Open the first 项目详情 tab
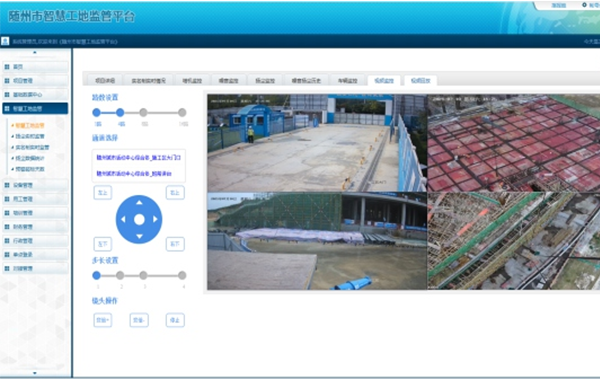This screenshot has height=380, width=600. coord(105,80)
